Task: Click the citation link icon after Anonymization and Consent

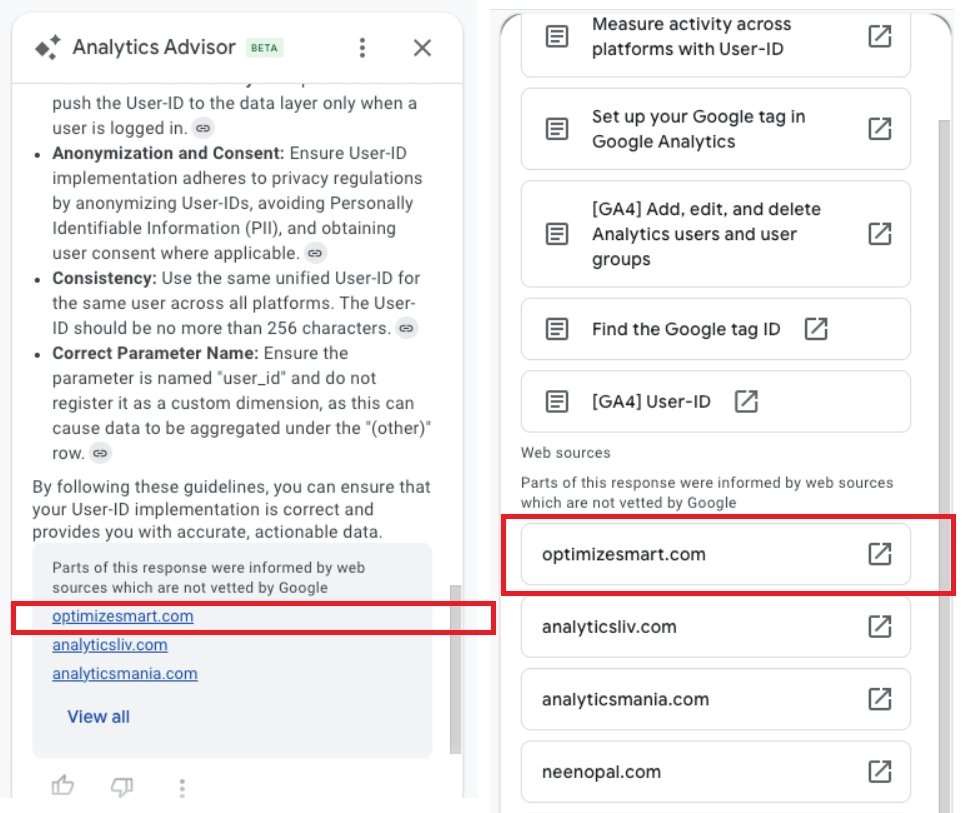Action: 314,253
